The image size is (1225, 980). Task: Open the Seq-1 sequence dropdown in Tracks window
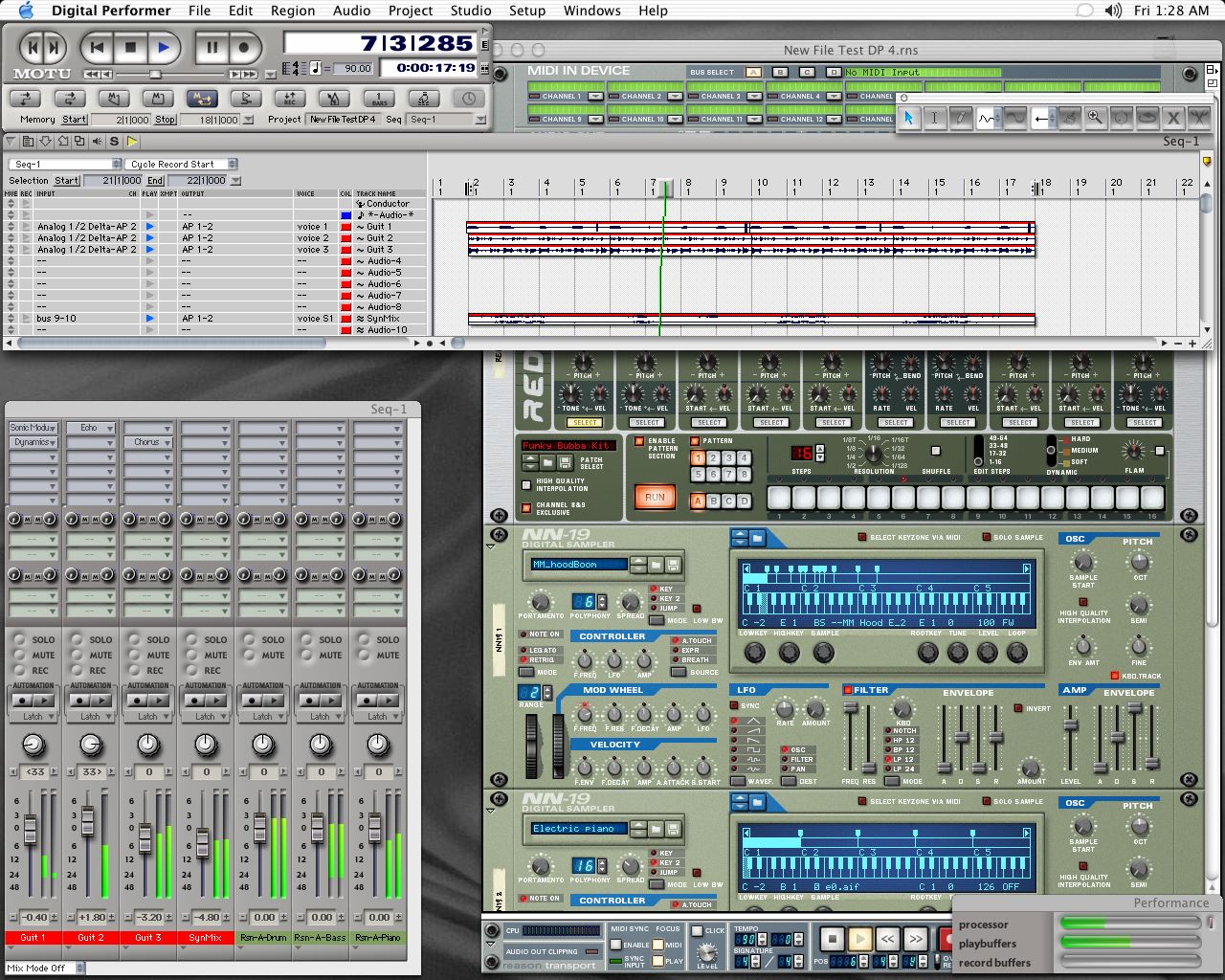point(66,164)
